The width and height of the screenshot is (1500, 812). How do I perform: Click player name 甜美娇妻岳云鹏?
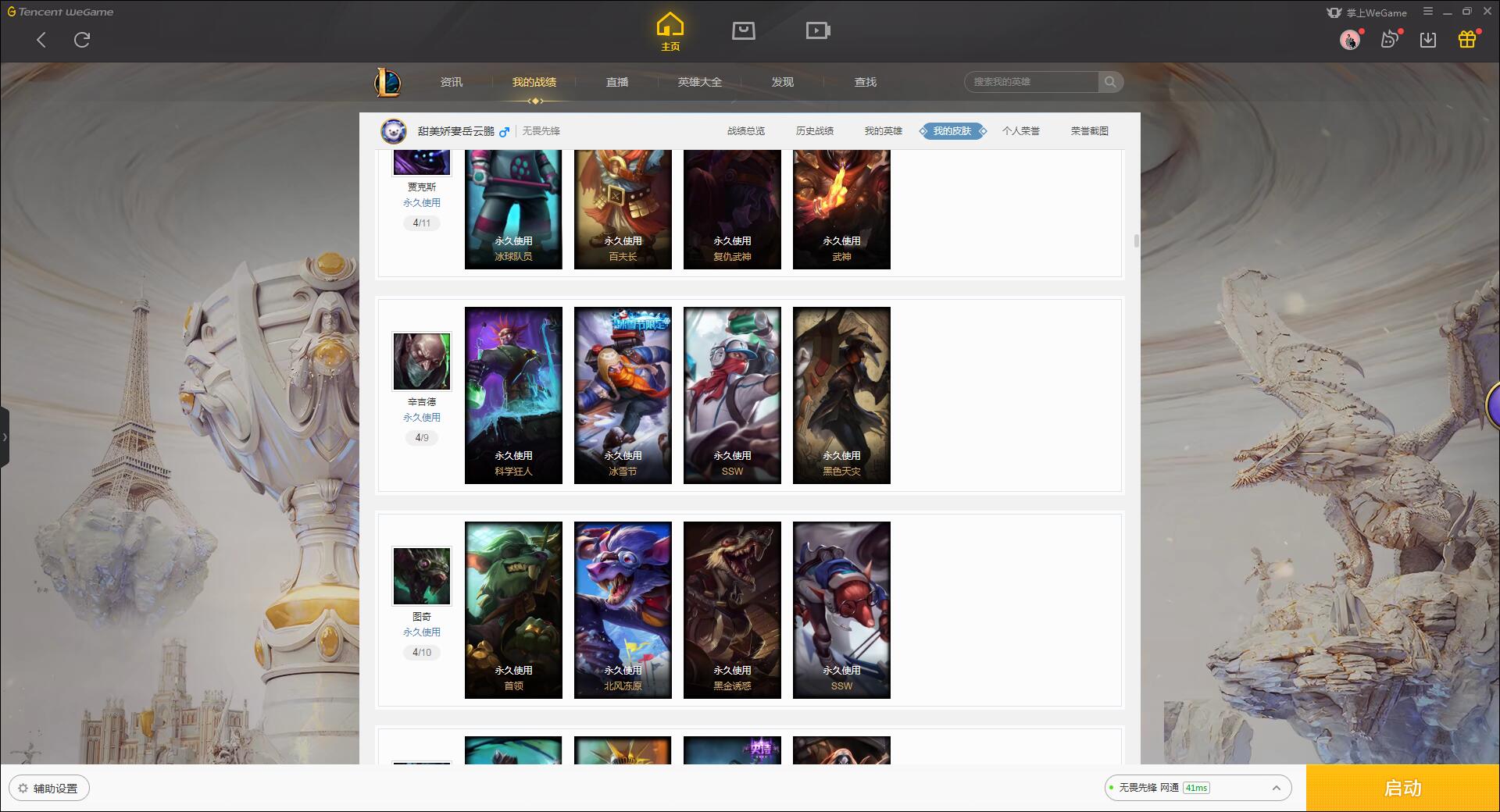(456, 131)
